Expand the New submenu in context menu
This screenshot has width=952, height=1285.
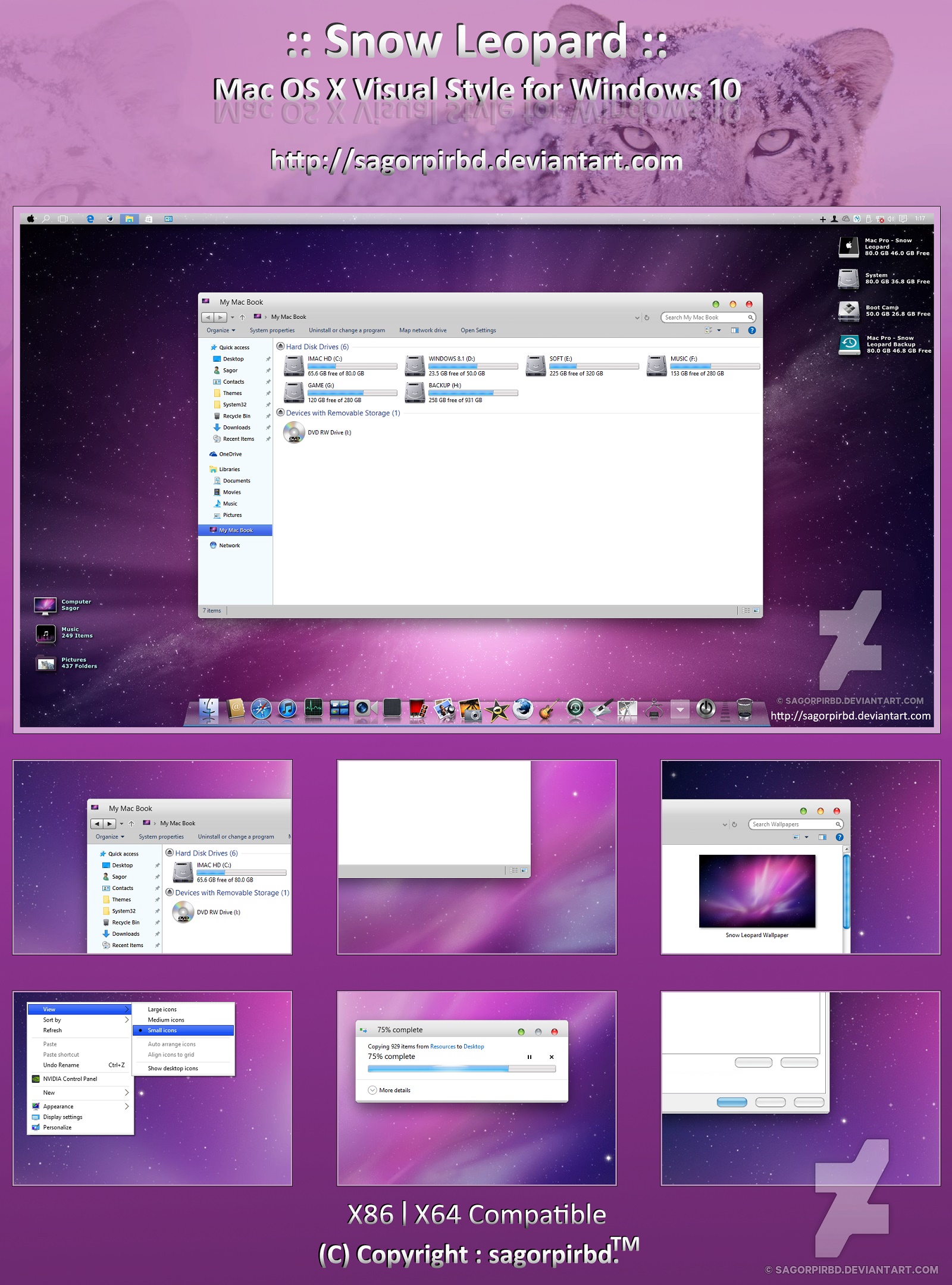pyautogui.click(x=80, y=1092)
